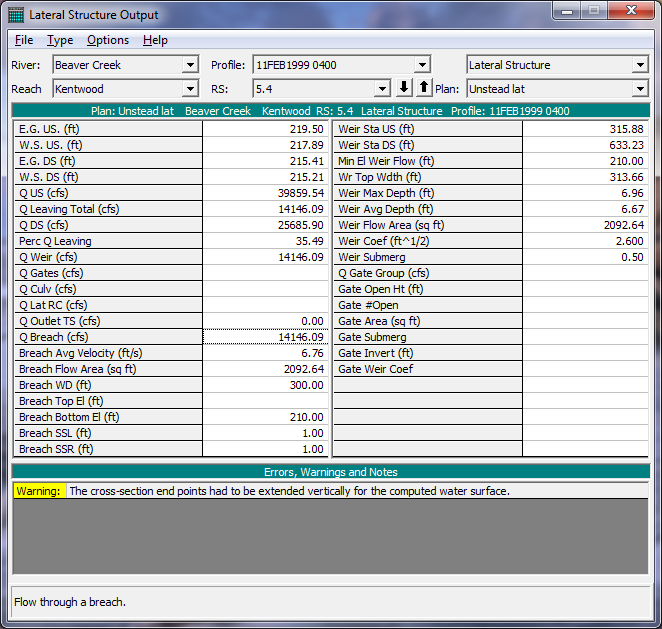Open the River dropdown showing Beaver Creek

(x=190, y=65)
